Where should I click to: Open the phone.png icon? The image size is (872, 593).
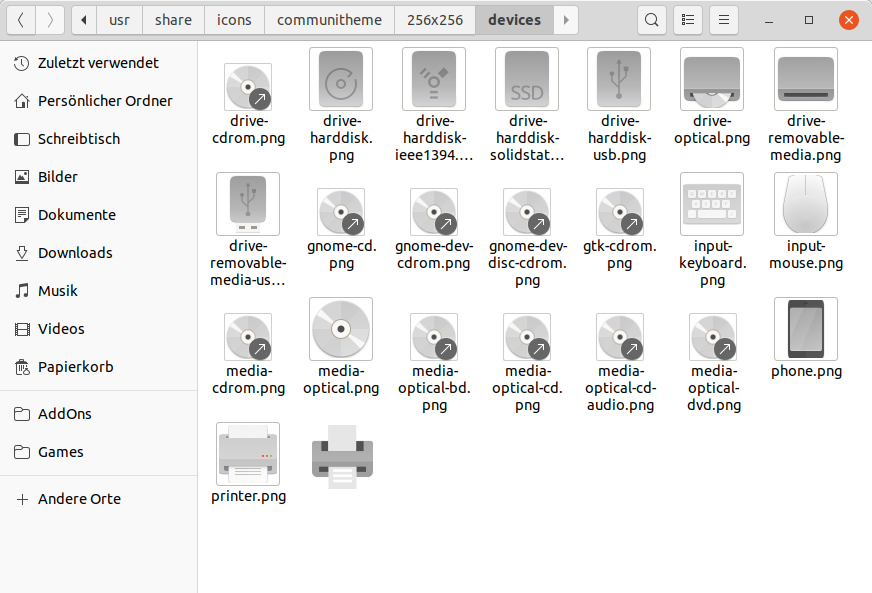tap(805, 330)
